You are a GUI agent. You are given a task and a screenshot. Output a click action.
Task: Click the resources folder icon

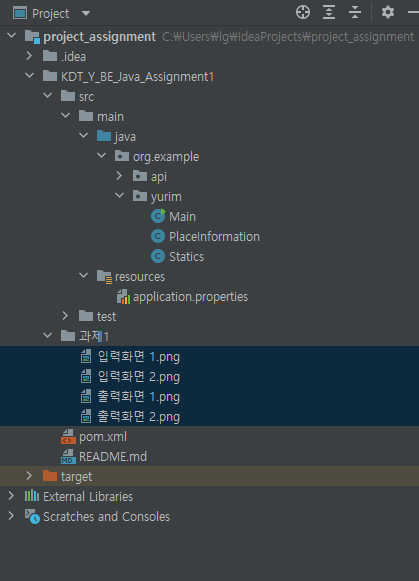pyautogui.click(x=104, y=276)
